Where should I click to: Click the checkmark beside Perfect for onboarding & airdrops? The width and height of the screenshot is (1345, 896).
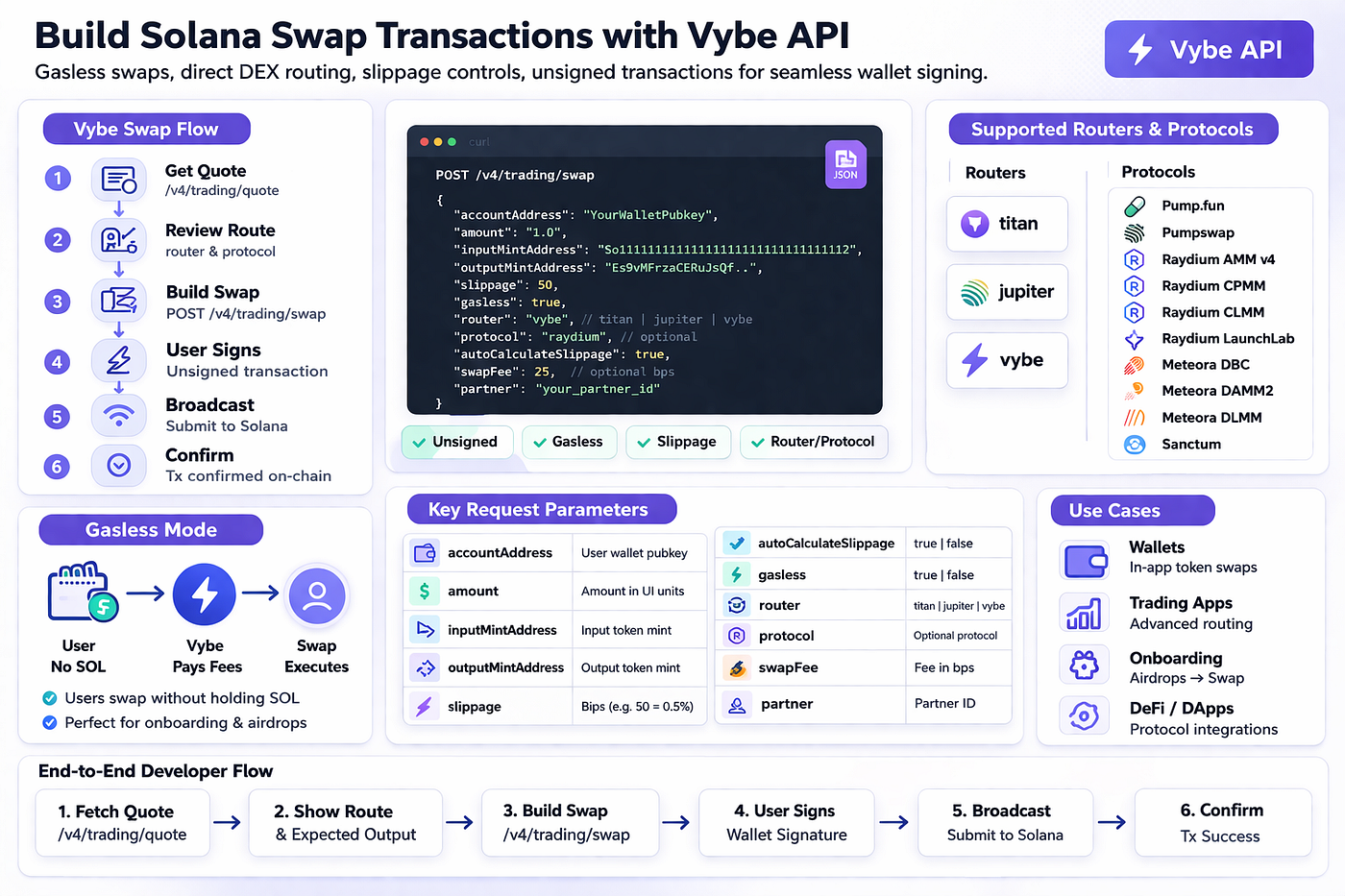click(50, 723)
